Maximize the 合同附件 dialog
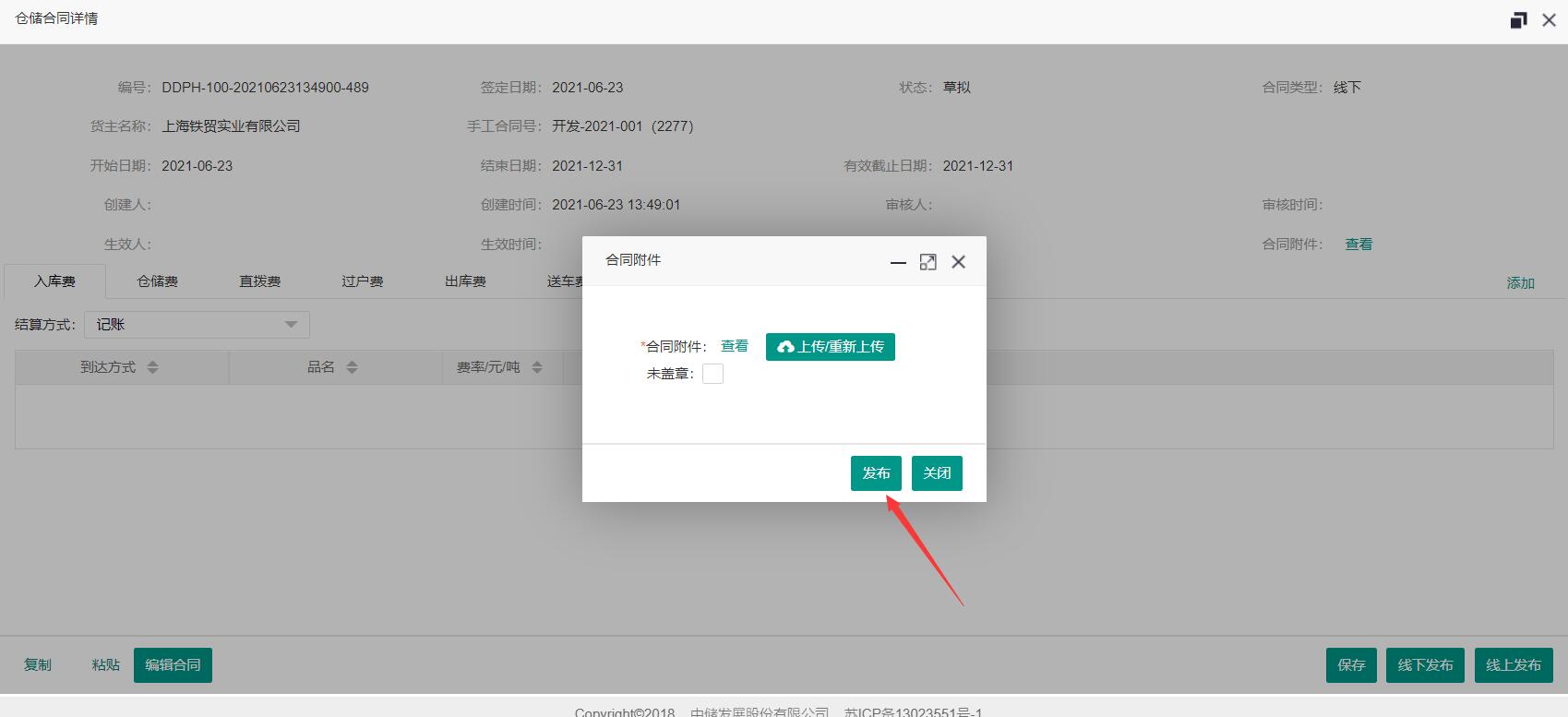Image resolution: width=1568 pixels, height=717 pixels. 928,262
